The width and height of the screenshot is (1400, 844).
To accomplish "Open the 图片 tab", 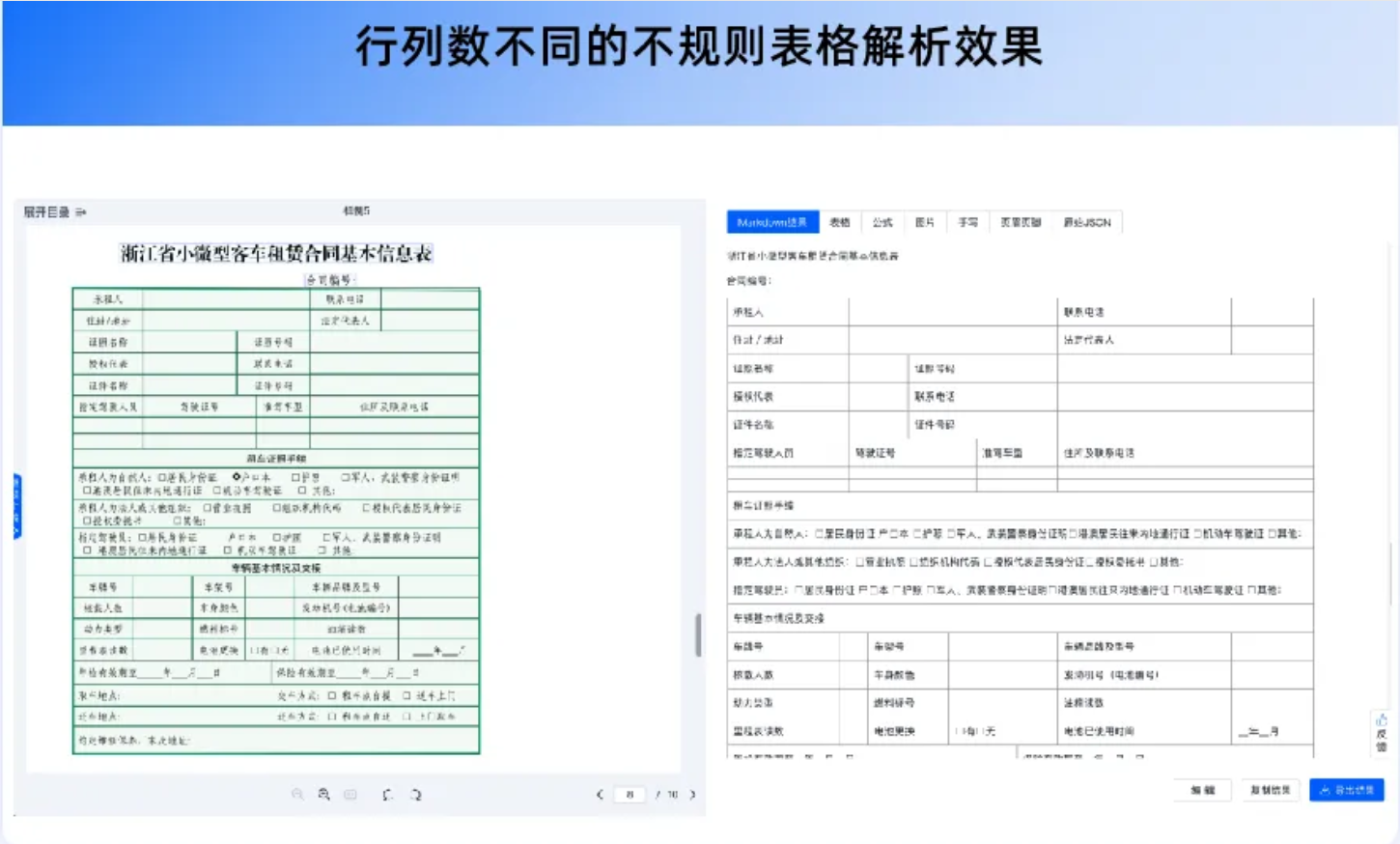I will pyautogui.click(x=925, y=222).
